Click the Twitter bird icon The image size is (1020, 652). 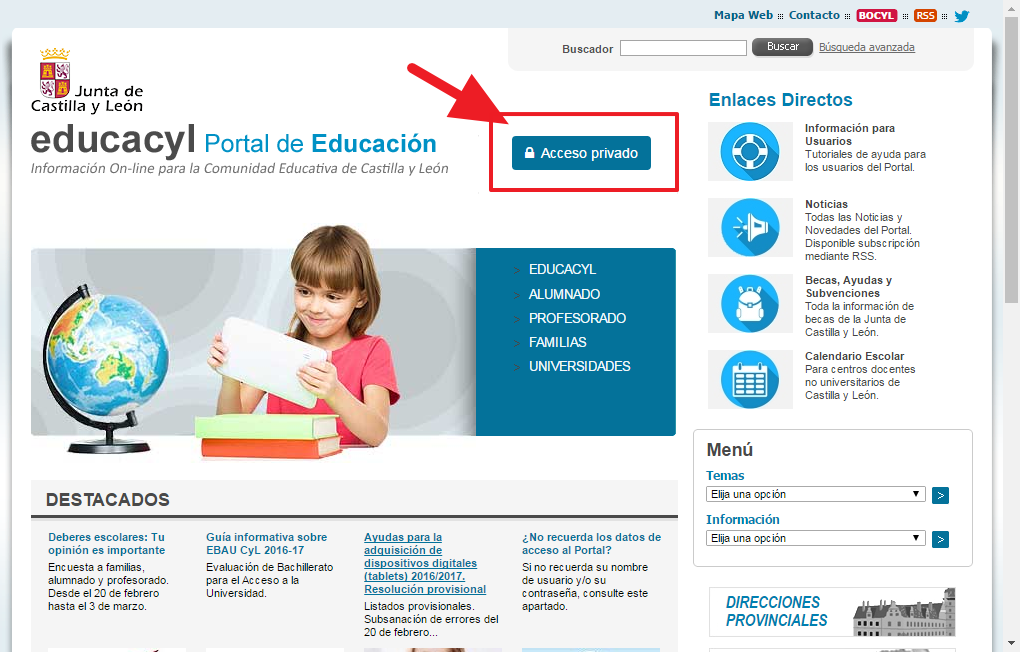[961, 15]
